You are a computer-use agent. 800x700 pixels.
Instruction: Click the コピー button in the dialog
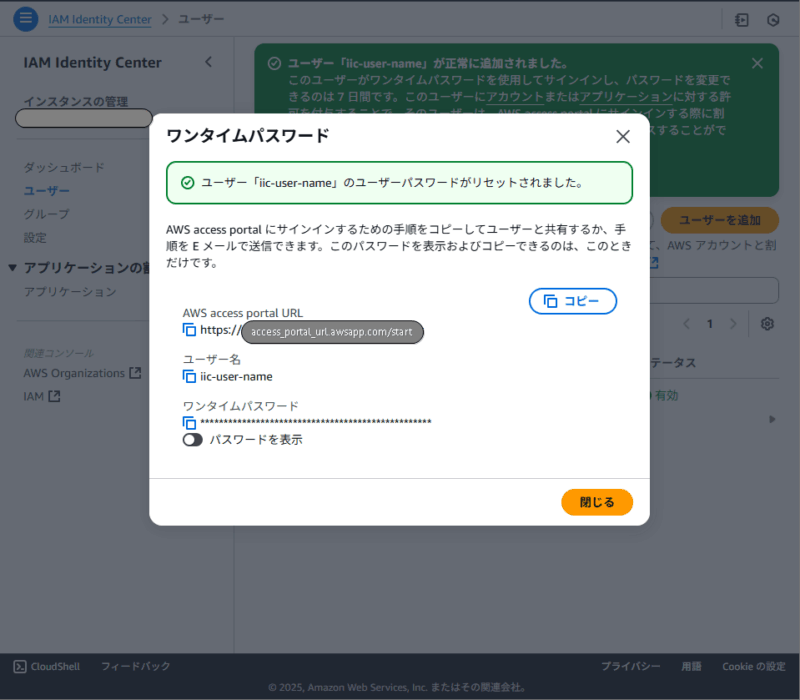click(x=572, y=301)
